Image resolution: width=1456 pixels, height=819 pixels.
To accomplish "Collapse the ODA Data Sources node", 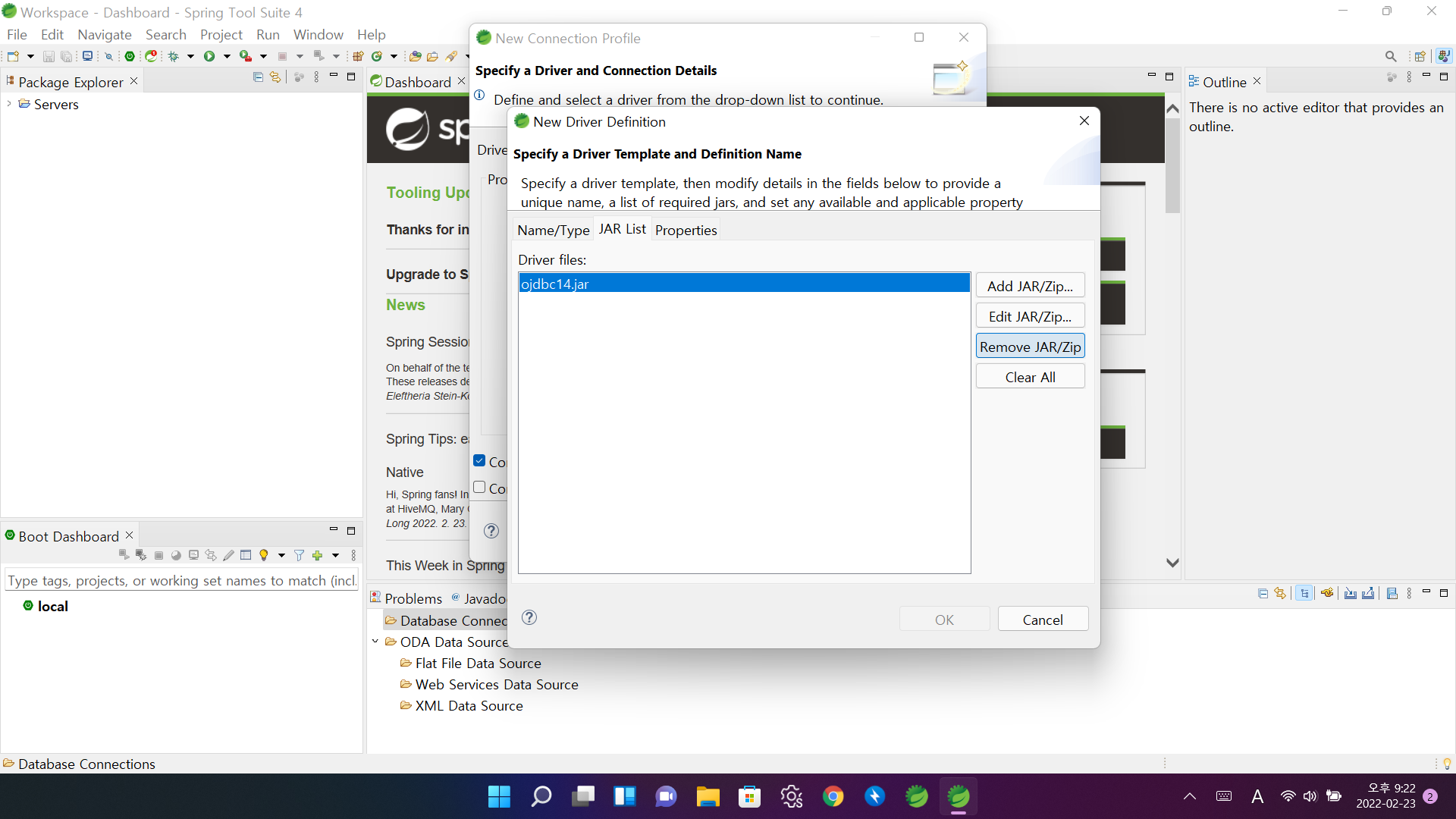I will click(x=375, y=642).
